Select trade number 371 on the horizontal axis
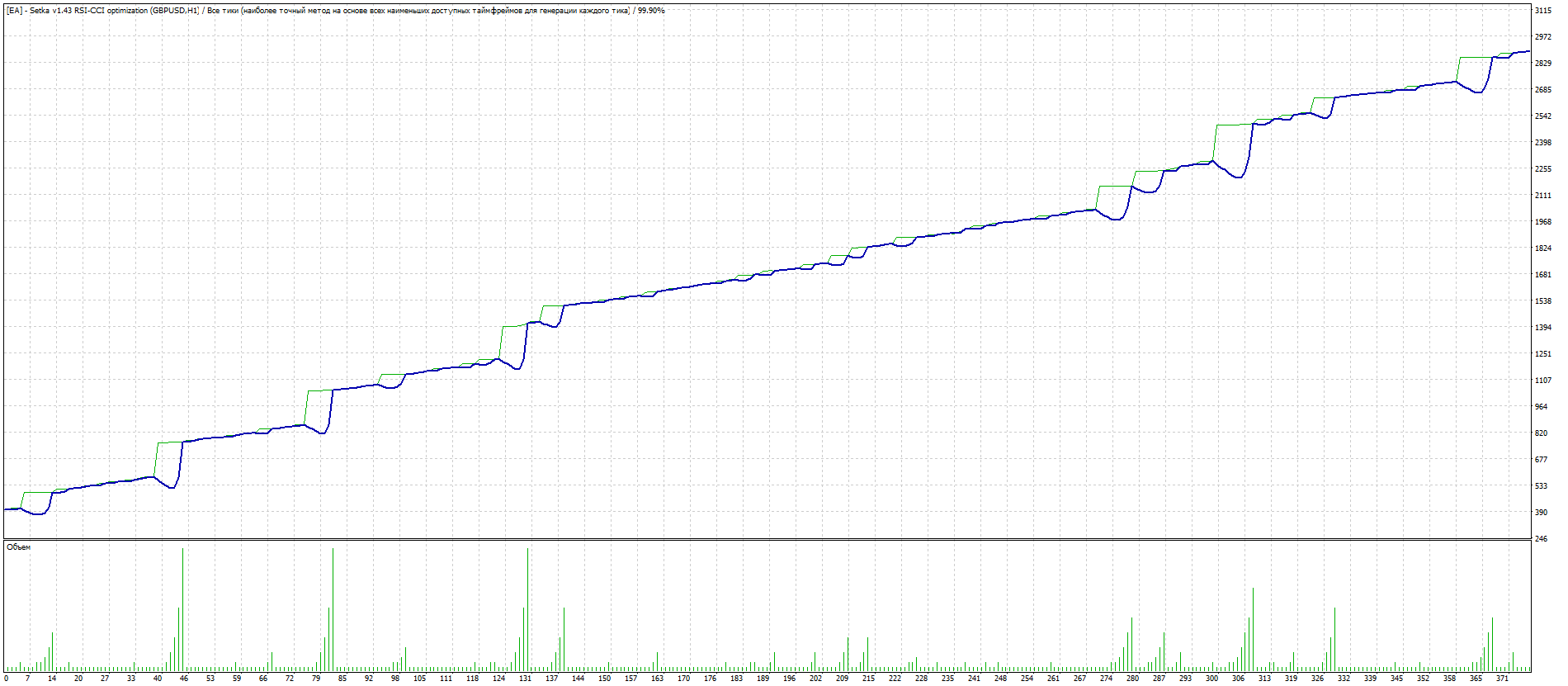 (1503, 679)
